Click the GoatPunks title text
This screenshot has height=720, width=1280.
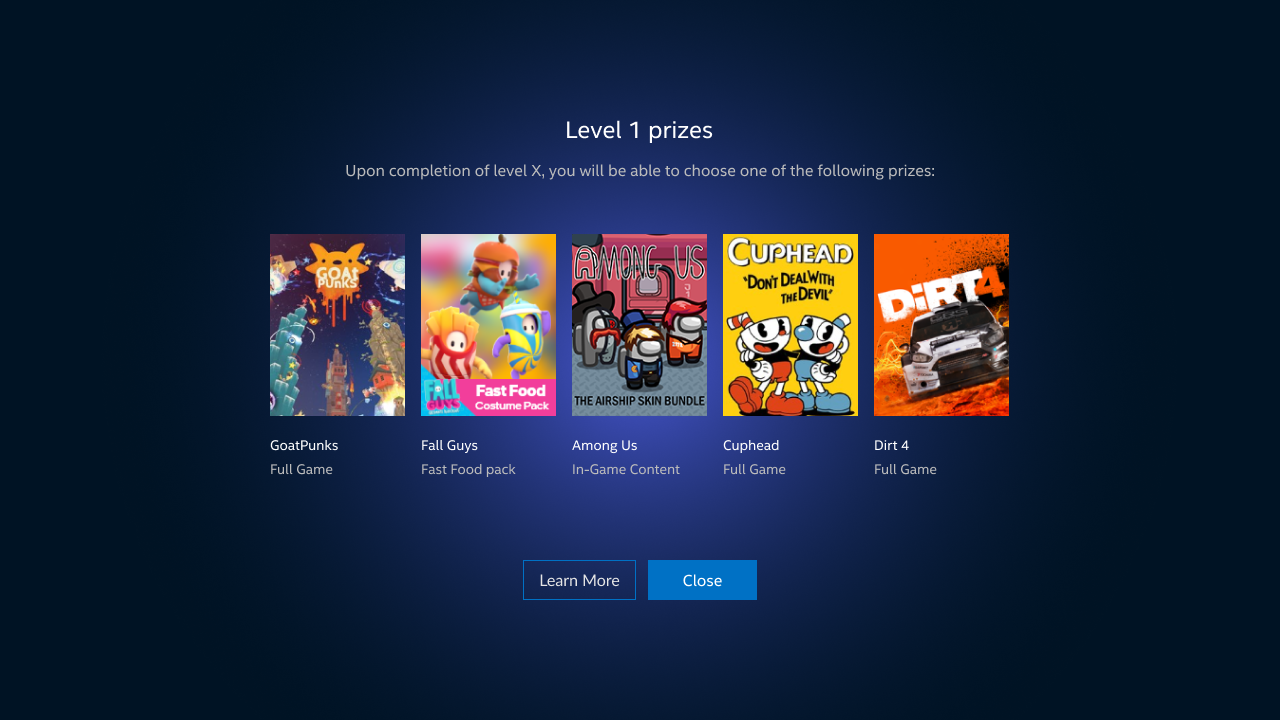click(x=304, y=445)
